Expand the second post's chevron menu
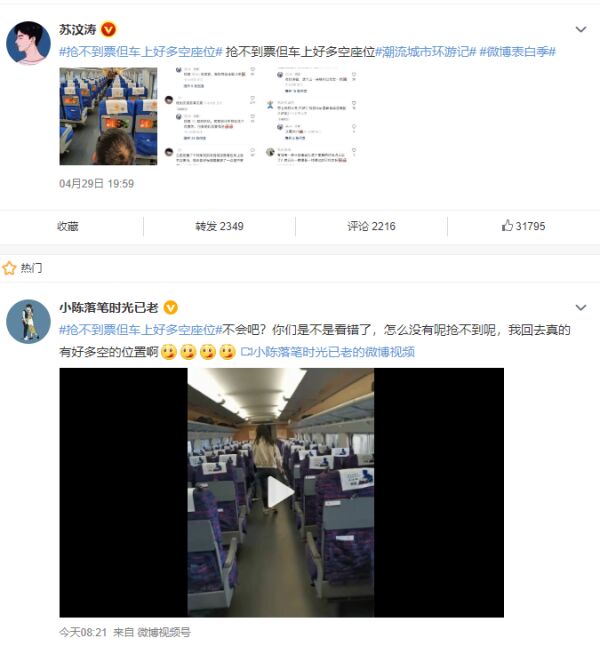 coord(581,307)
